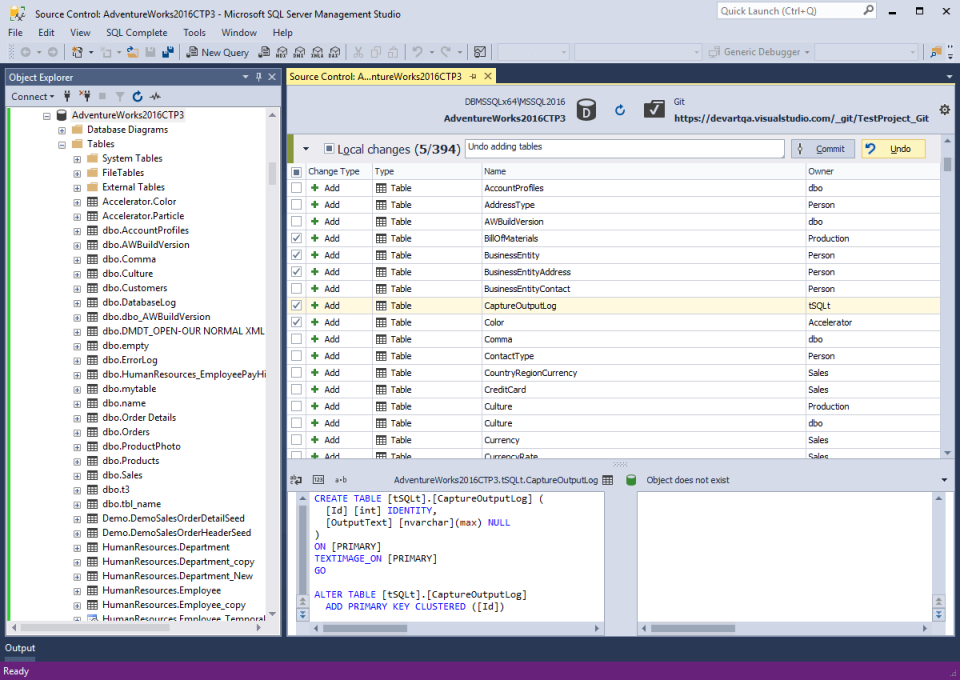Click the Save All toolbar icon
The width and height of the screenshot is (960, 680).
pos(166,52)
